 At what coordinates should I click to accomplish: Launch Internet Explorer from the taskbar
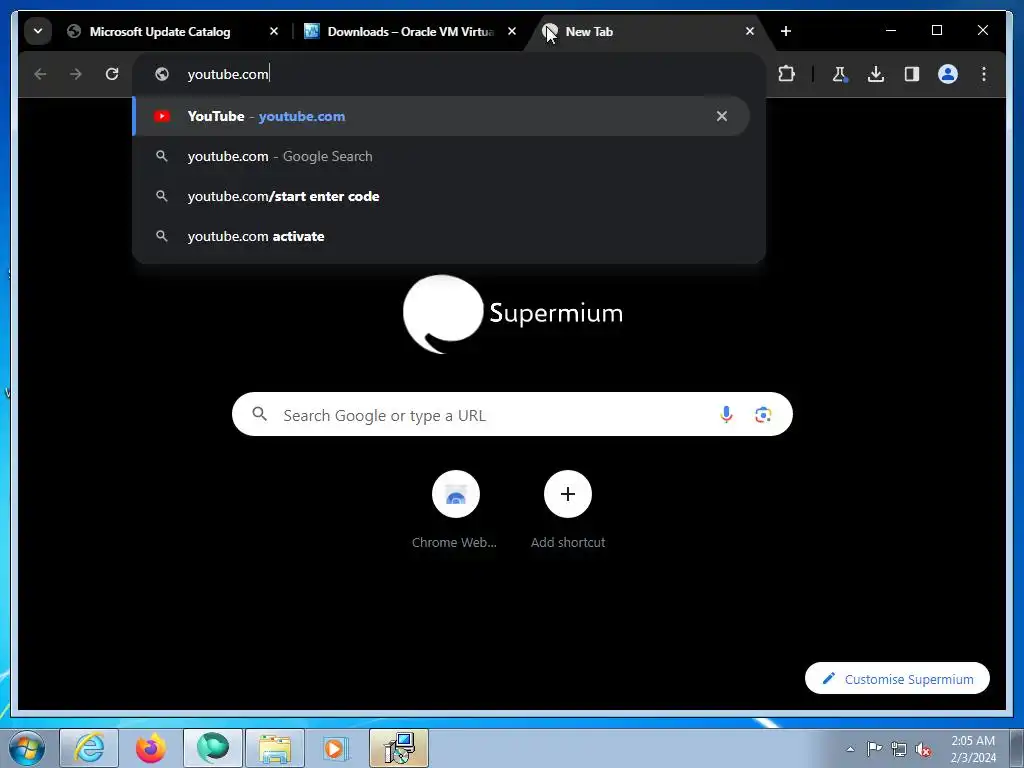(x=89, y=748)
